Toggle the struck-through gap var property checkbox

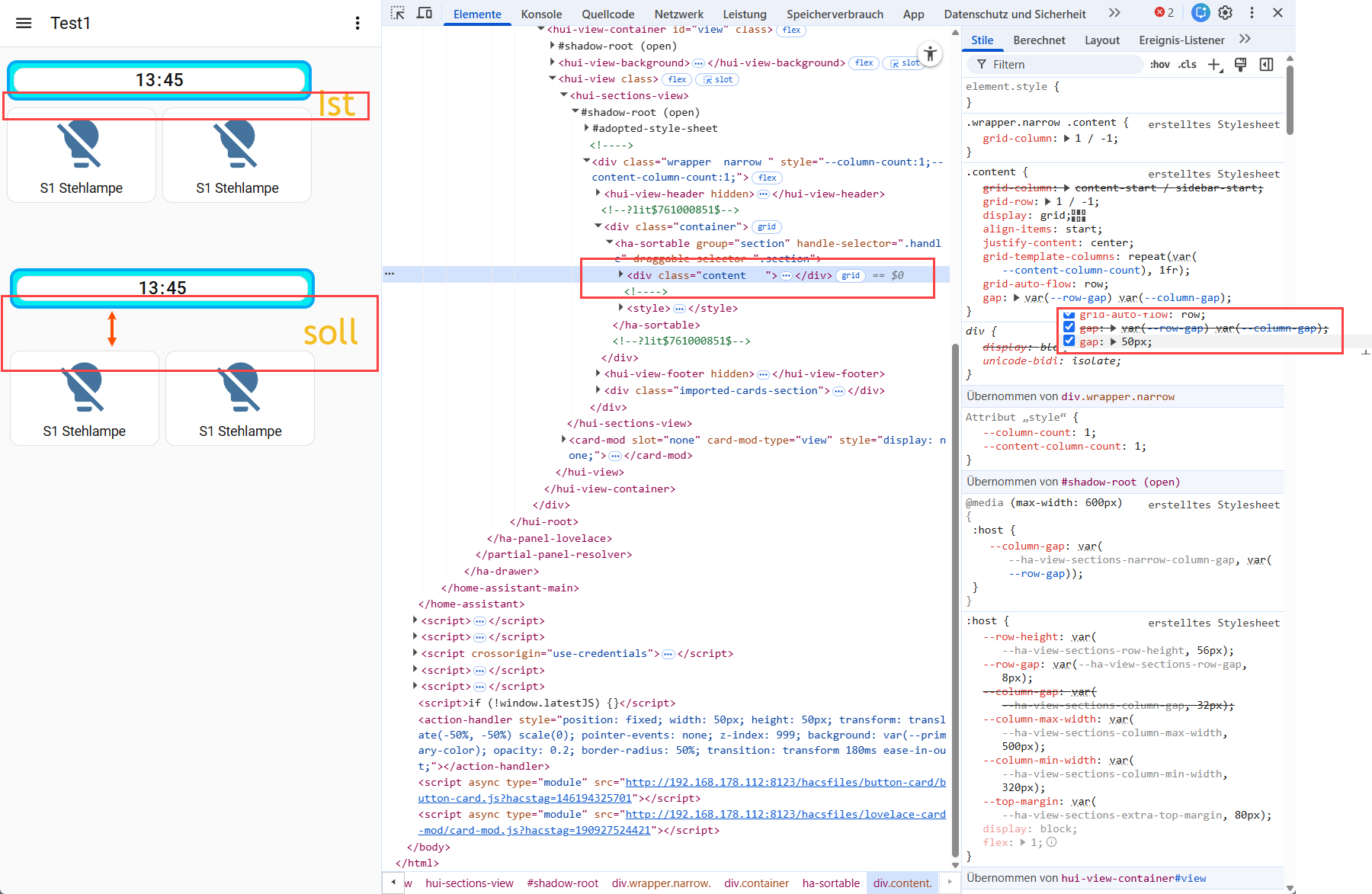click(1069, 328)
